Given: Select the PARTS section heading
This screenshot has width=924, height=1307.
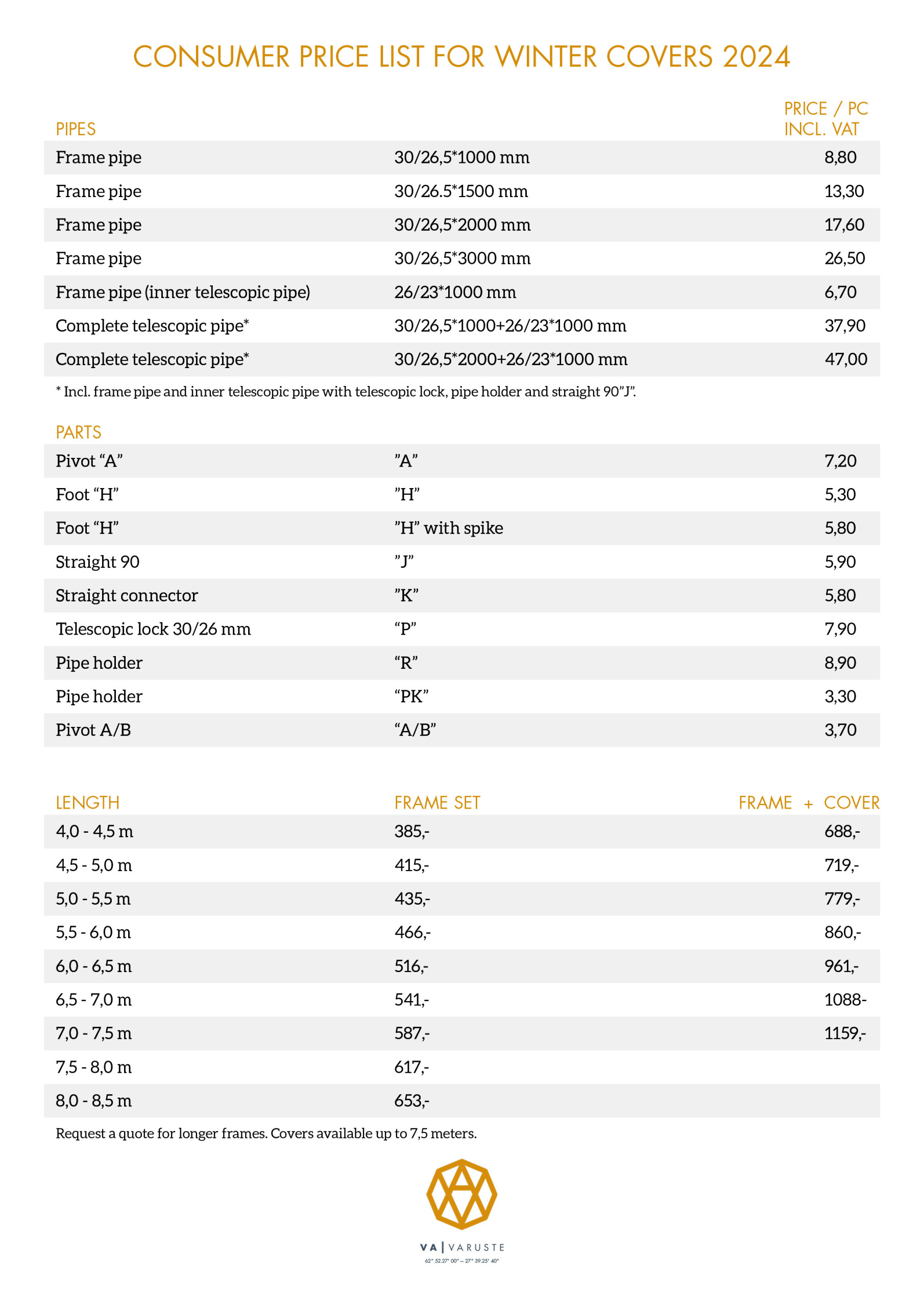Looking at the screenshot, I should coord(79,432).
